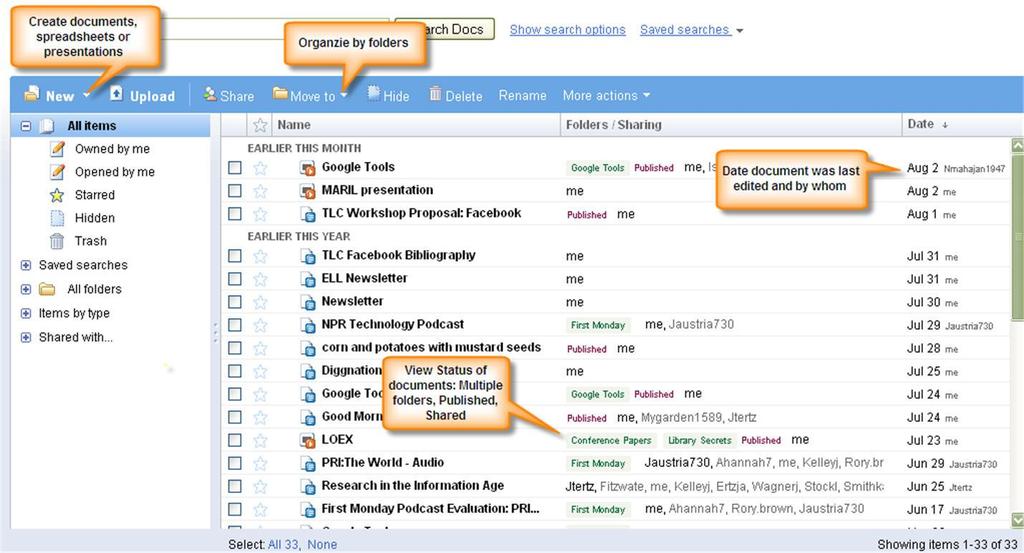The height and width of the screenshot is (553, 1024).
Task: Check the MARIL presentation checkbox
Action: [235, 191]
